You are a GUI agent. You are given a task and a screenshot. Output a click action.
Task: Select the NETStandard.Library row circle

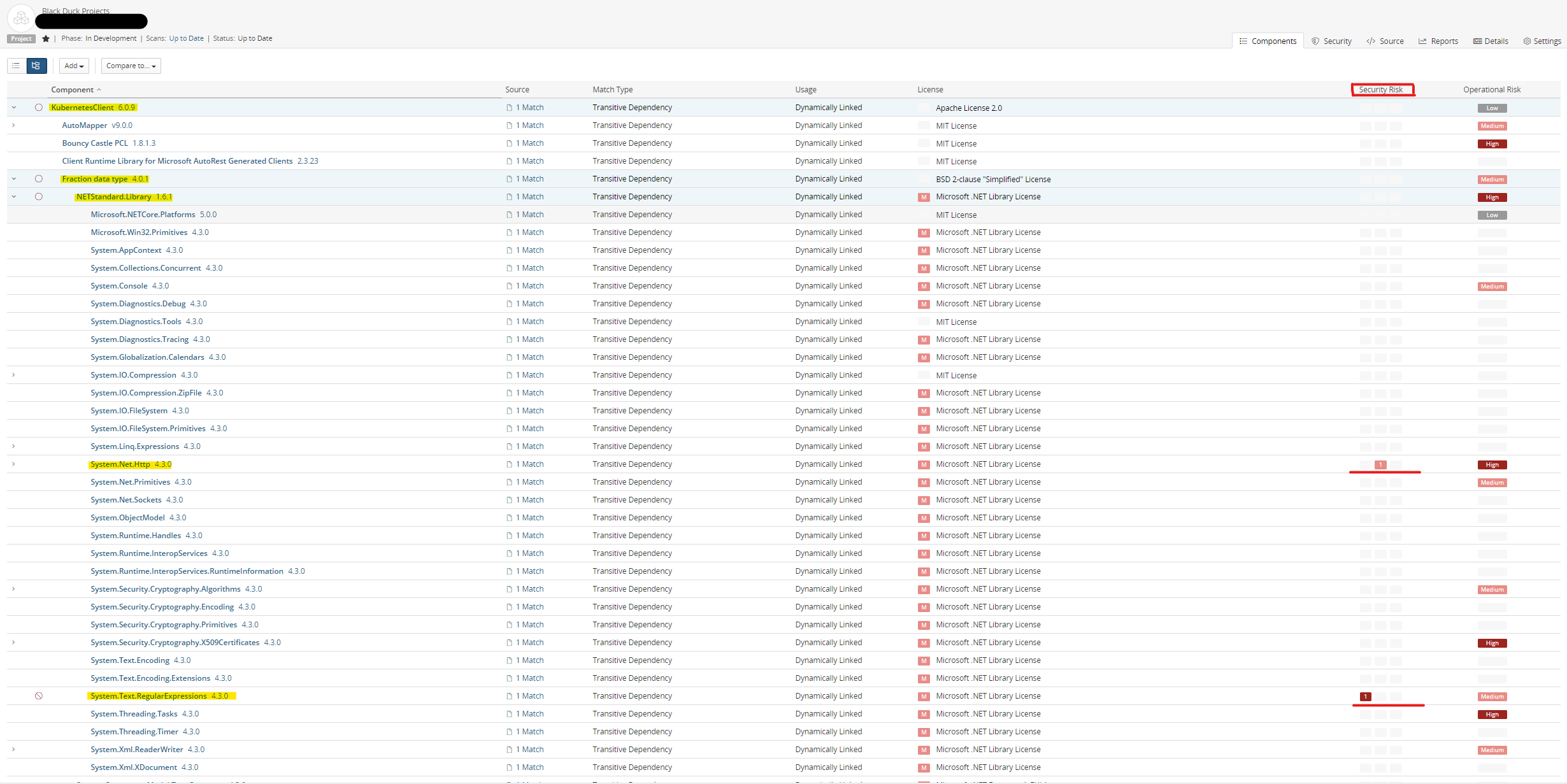tap(39, 197)
